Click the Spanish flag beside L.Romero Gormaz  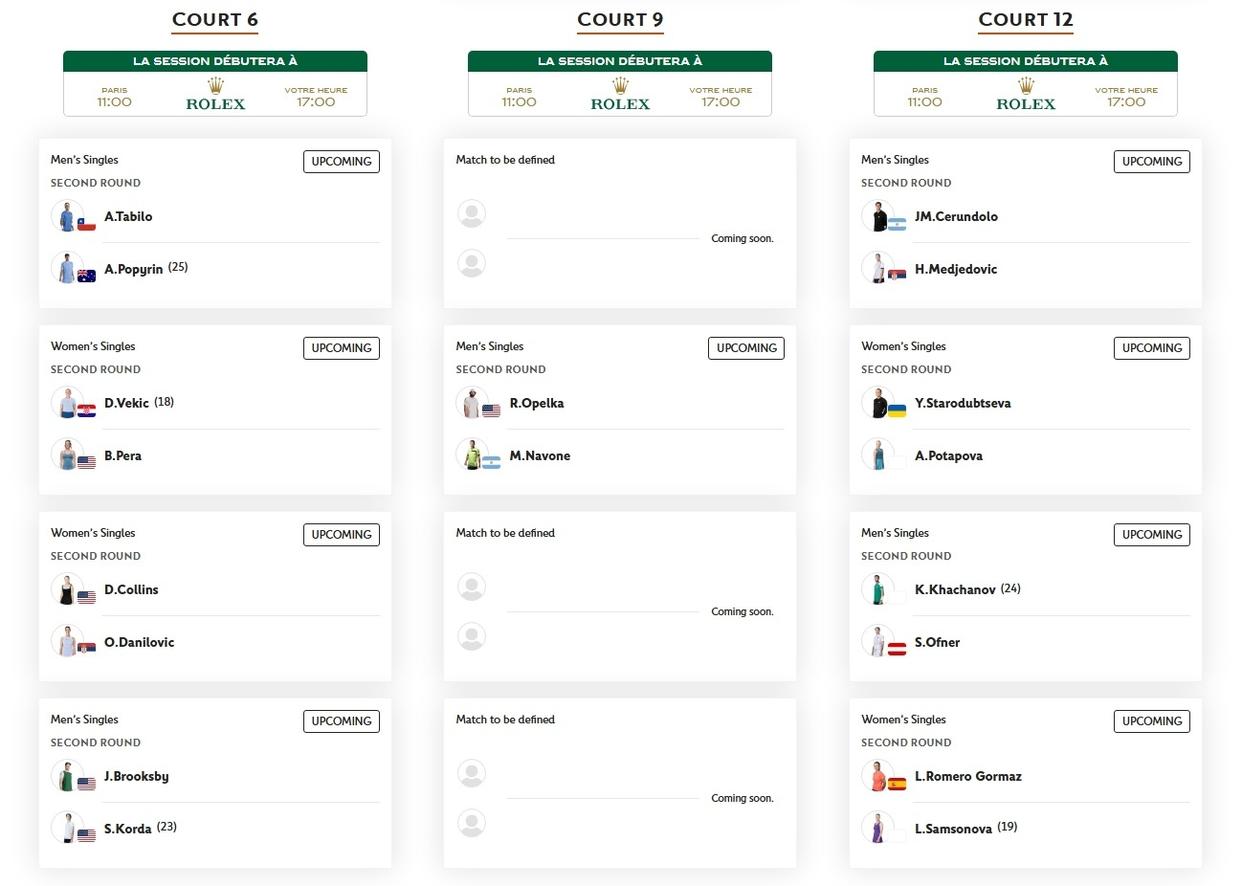click(897, 784)
